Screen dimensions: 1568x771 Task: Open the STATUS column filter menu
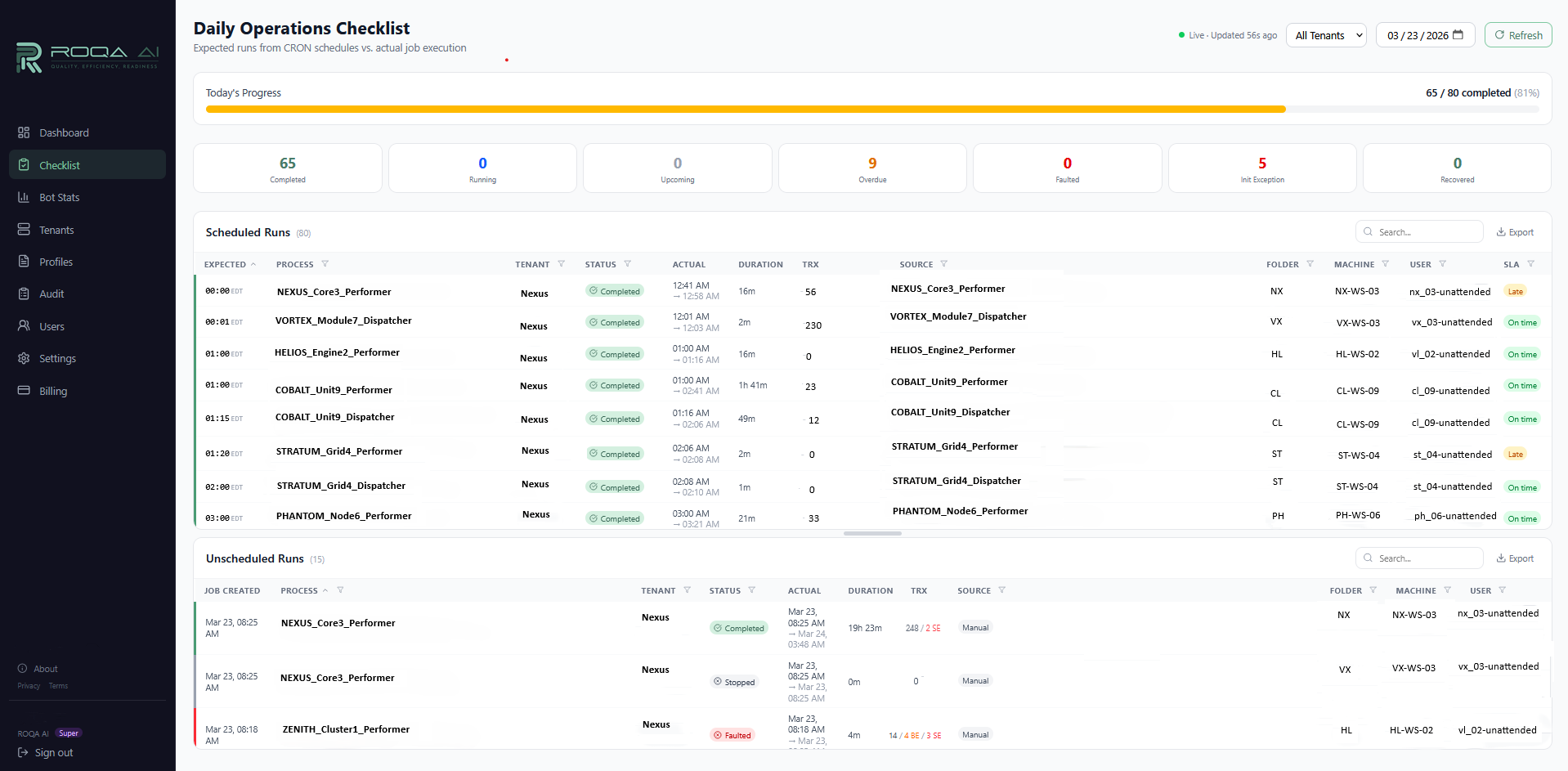click(x=628, y=264)
